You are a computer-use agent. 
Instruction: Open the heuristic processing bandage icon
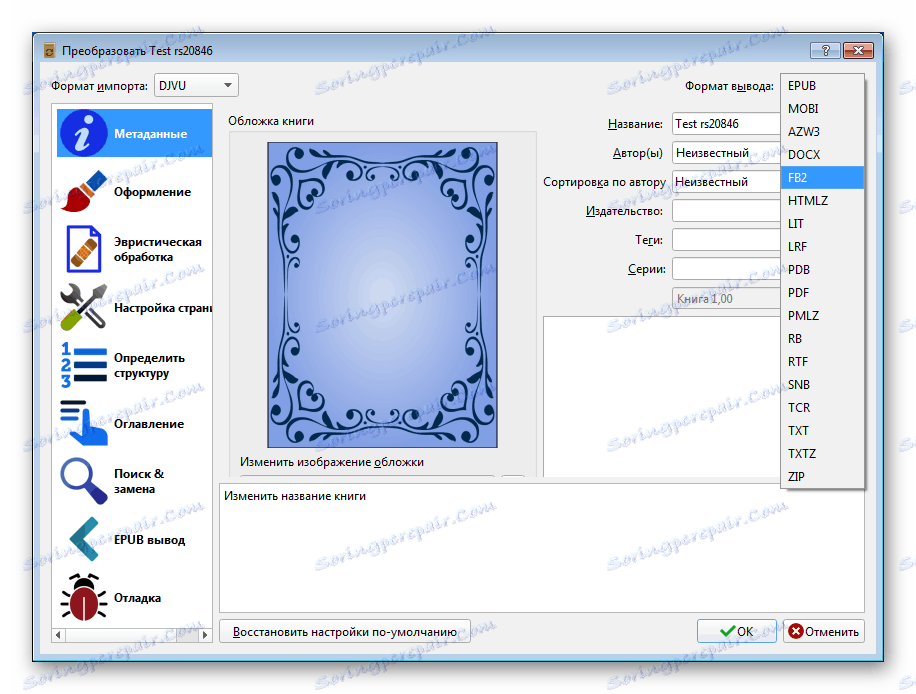click(84, 249)
